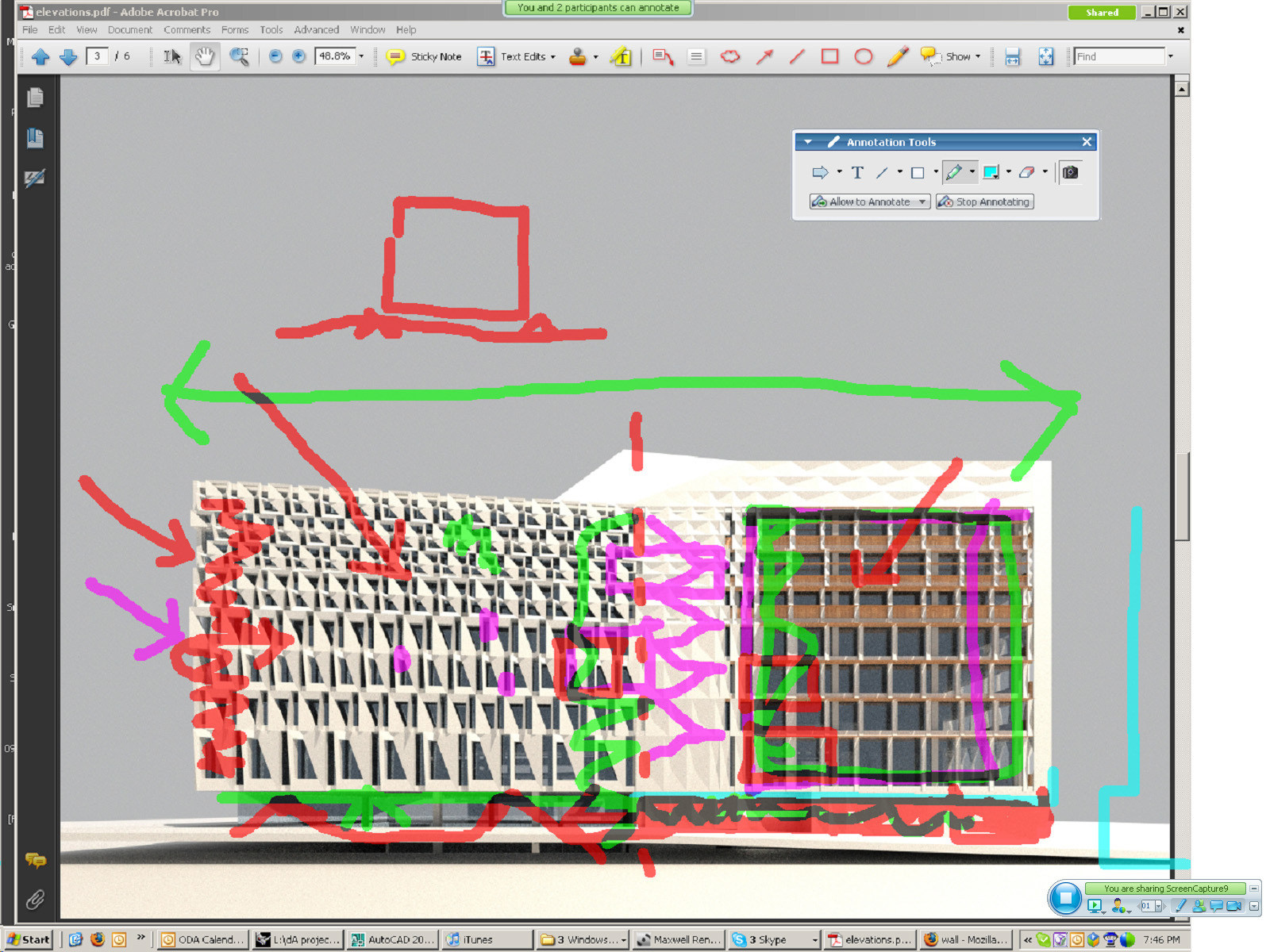Viewport: 1270px width, 952px height.
Task: Open the Attachments paperclip panel
Action: 35,900
